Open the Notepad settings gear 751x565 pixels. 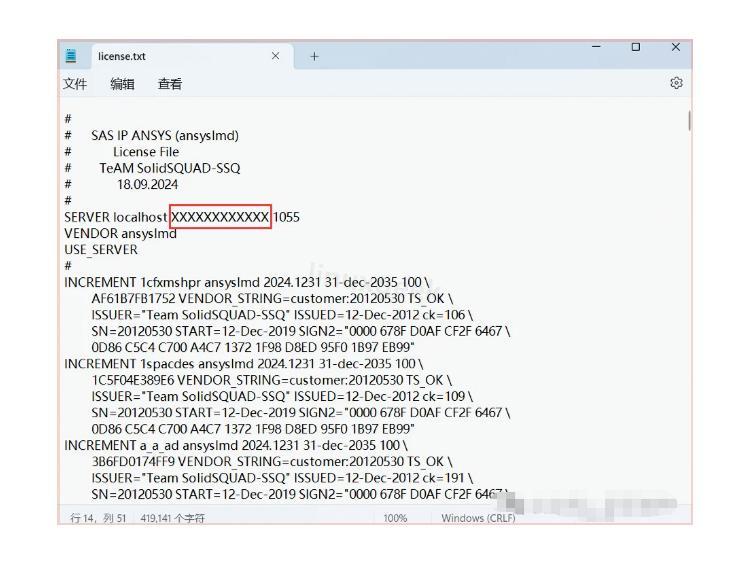tap(676, 84)
